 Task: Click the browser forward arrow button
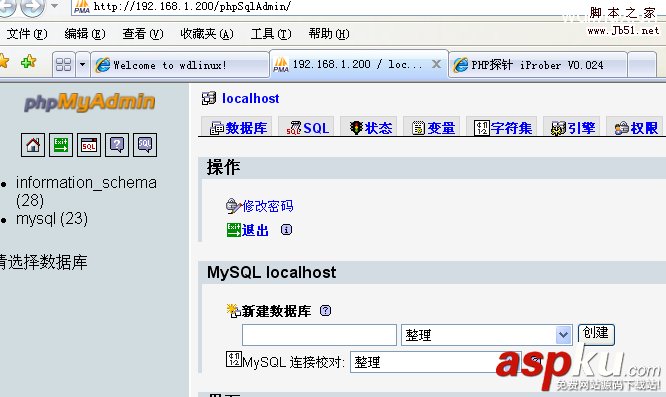(33, 7)
